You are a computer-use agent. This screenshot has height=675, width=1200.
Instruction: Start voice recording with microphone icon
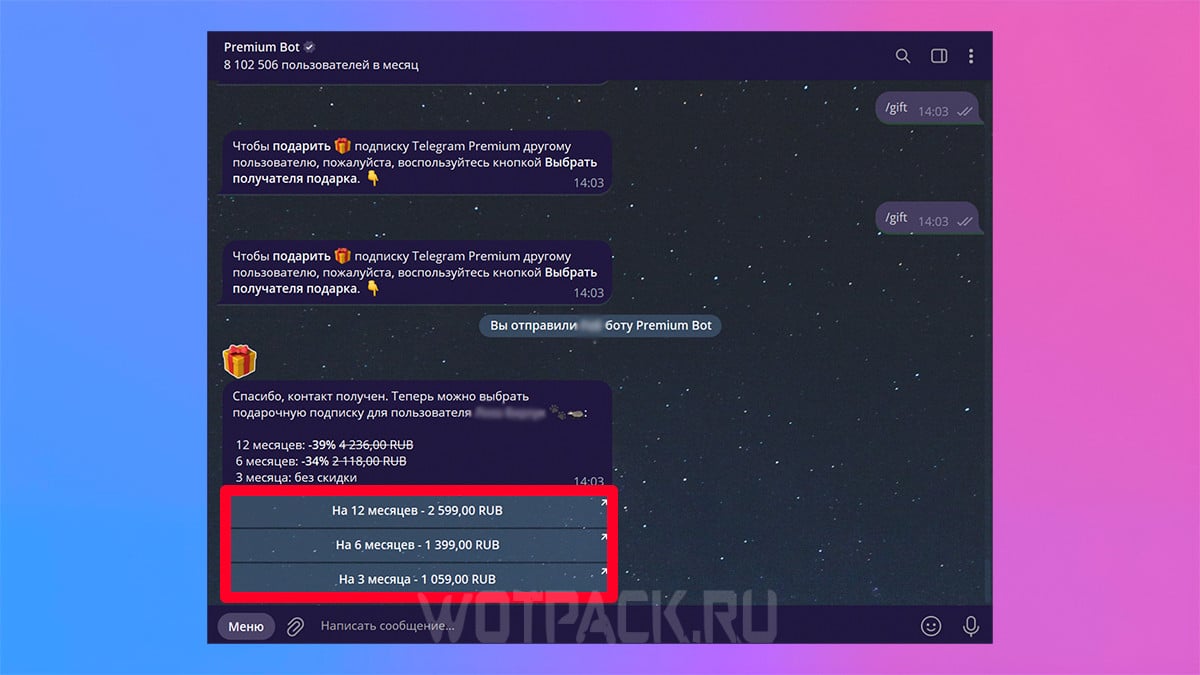[970, 626]
